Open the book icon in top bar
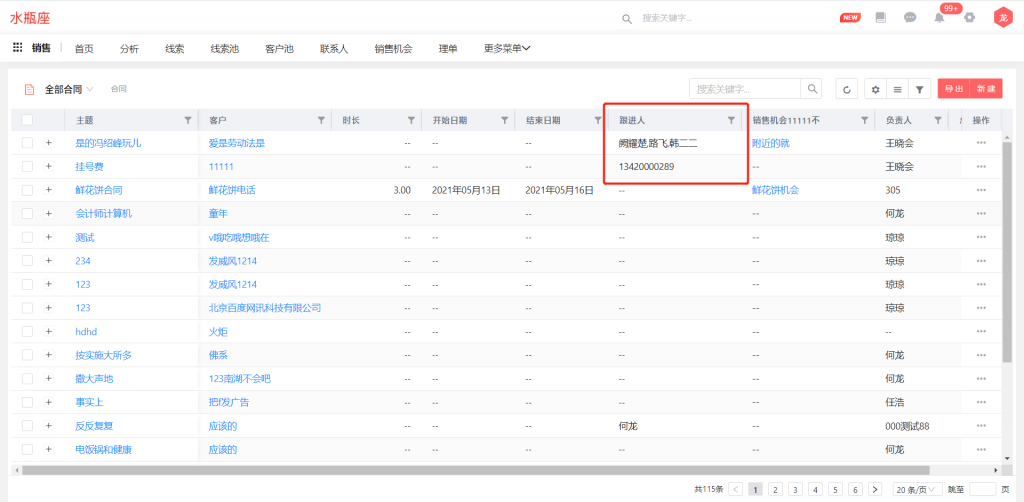Image resolution: width=1024 pixels, height=502 pixels. coord(880,18)
